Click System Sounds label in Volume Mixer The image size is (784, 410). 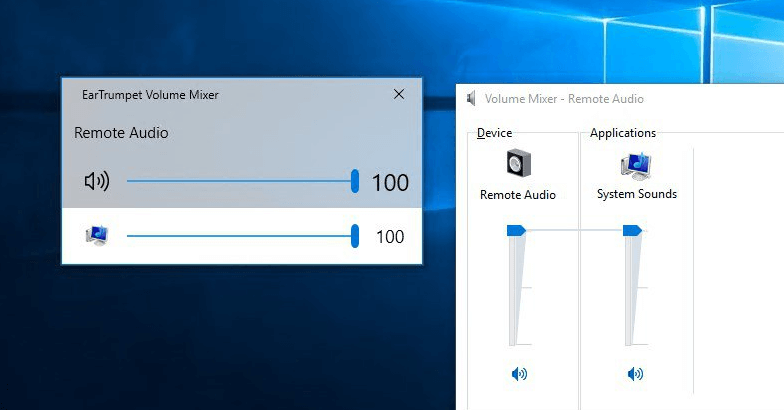click(637, 194)
